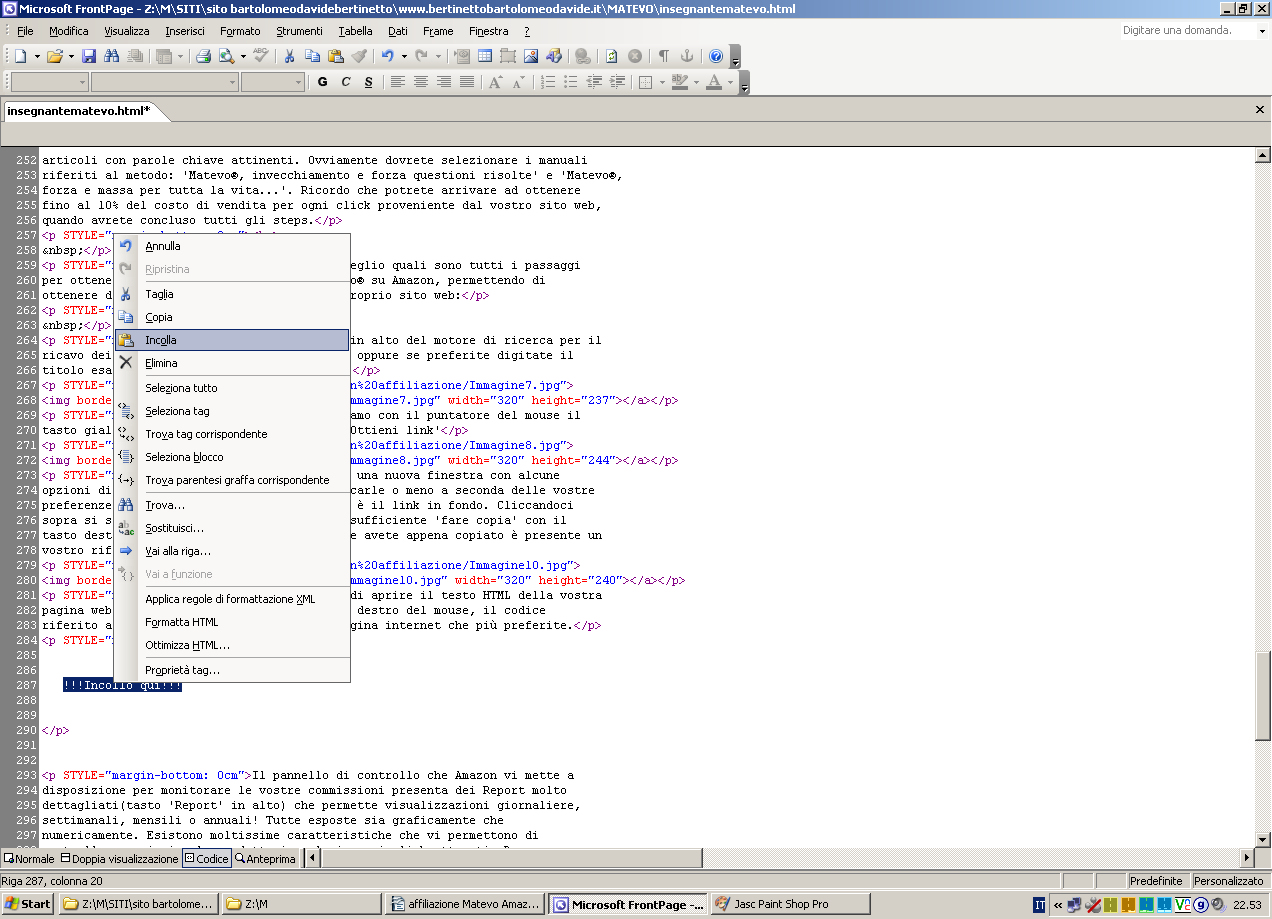Click the Cut scissors toolbar icon

[289, 56]
